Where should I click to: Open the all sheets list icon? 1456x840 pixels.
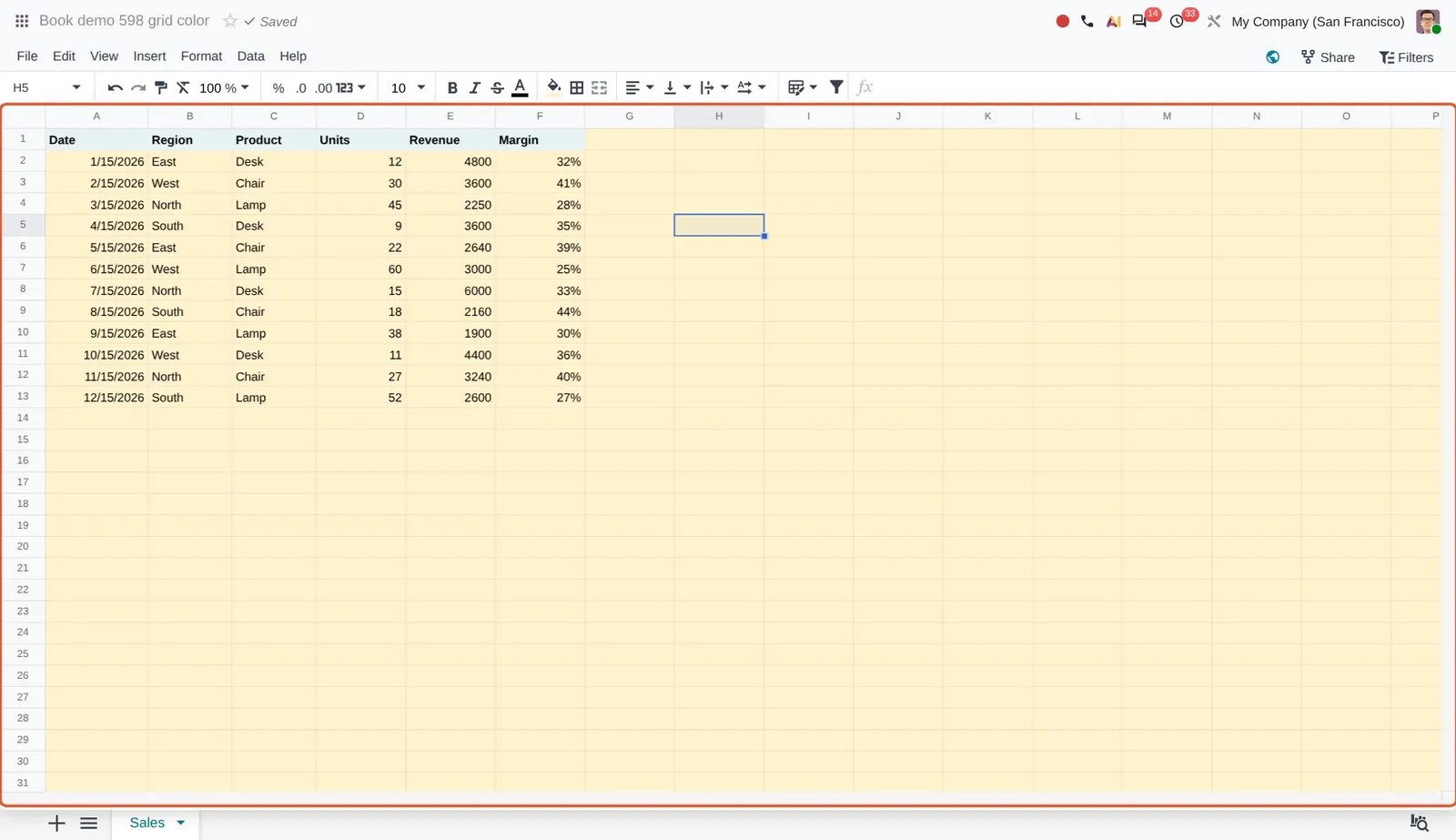pos(88,824)
